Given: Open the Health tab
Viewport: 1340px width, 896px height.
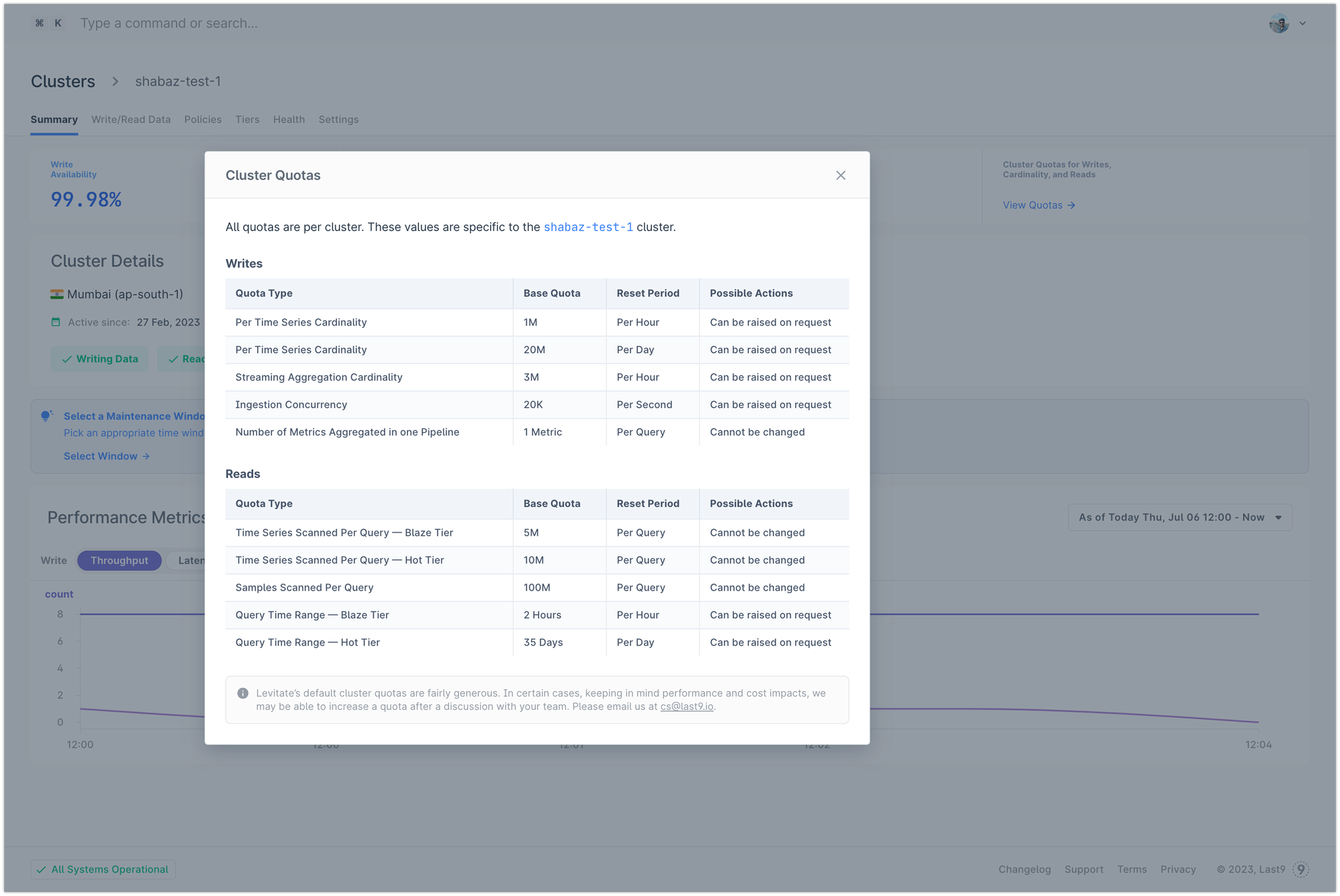Looking at the screenshot, I should point(289,119).
